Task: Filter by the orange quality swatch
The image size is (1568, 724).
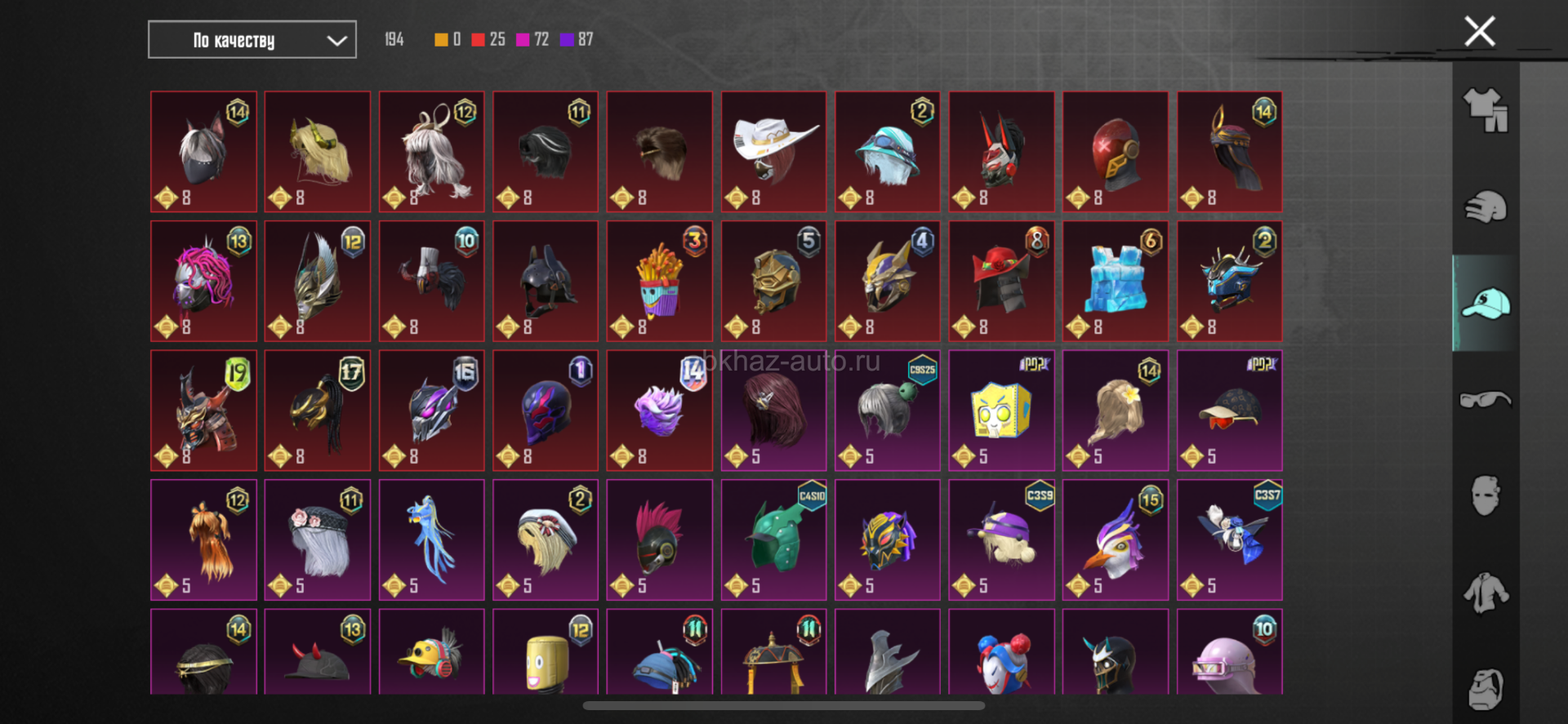Action: click(x=448, y=39)
